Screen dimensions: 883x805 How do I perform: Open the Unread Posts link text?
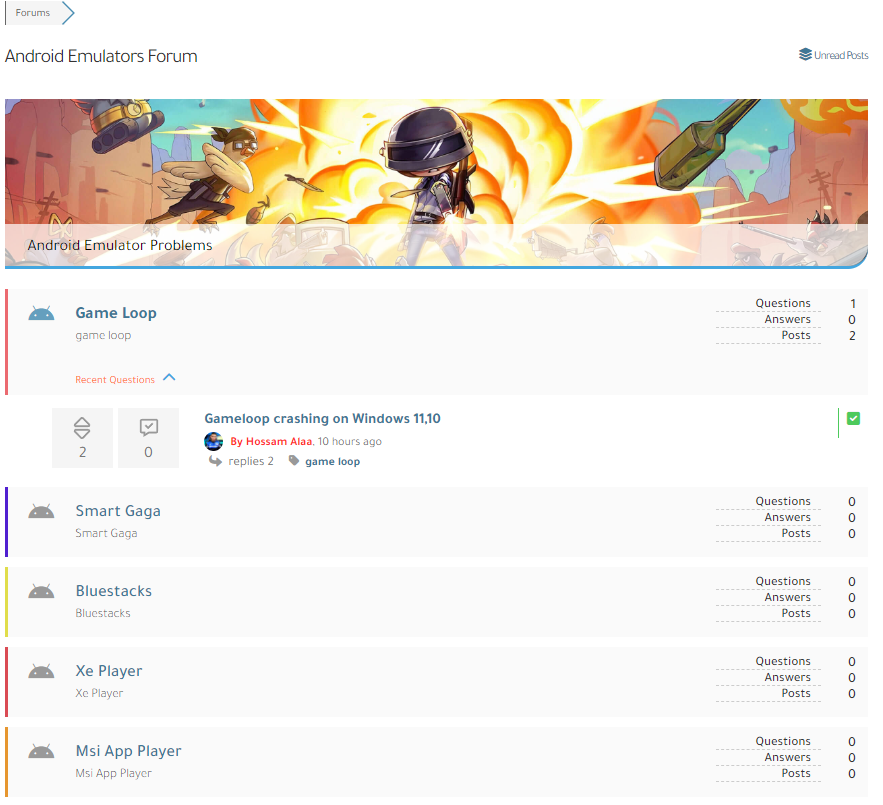tap(841, 55)
